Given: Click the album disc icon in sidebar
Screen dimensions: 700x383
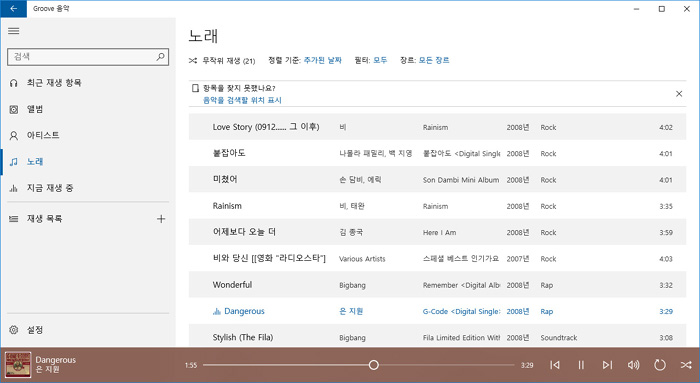Looking at the screenshot, I should pos(14,109).
